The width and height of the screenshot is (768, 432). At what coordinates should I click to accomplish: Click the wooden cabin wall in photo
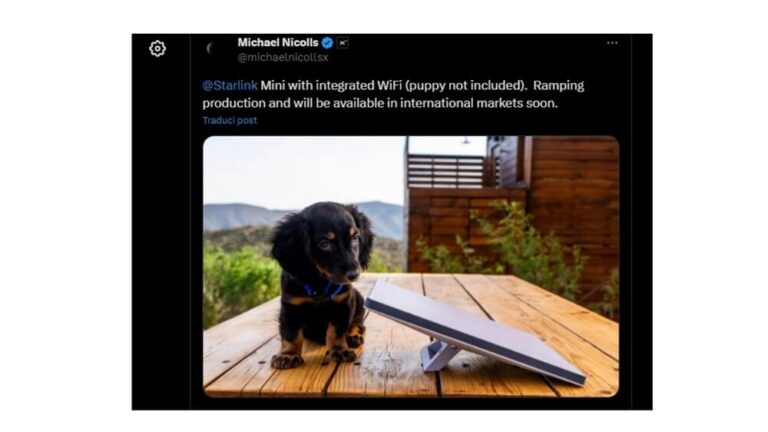(x=576, y=196)
